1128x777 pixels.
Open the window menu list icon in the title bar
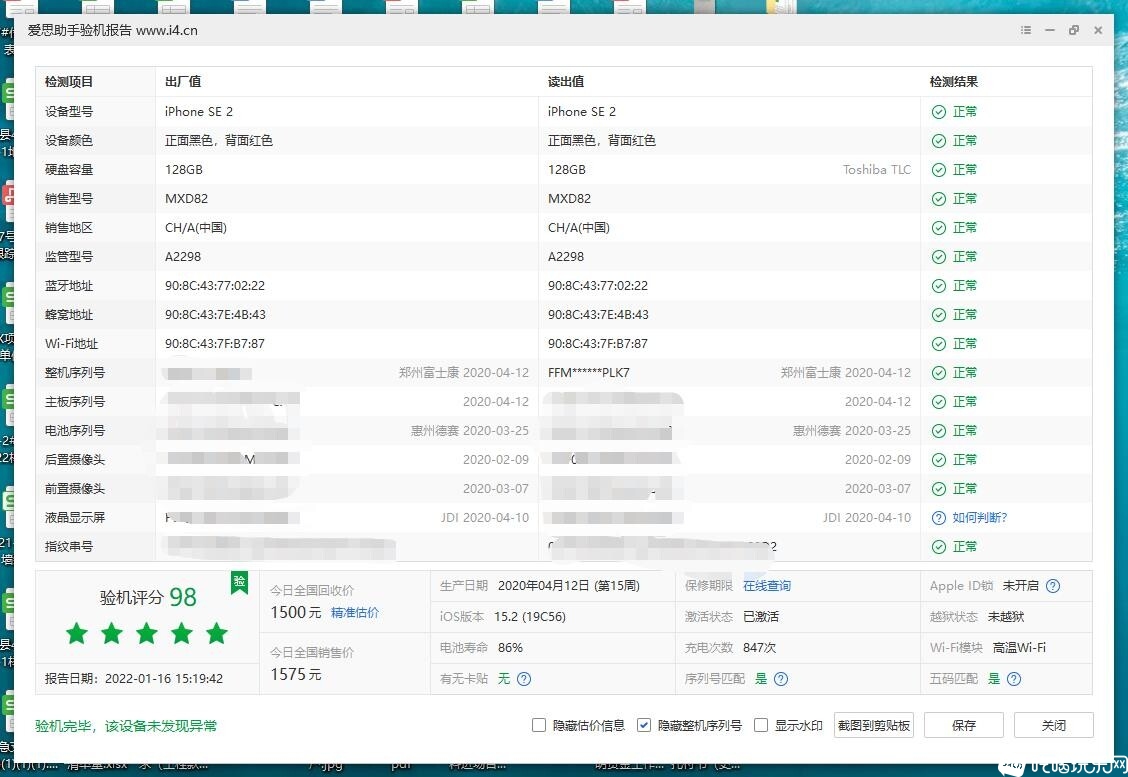pos(1026,30)
